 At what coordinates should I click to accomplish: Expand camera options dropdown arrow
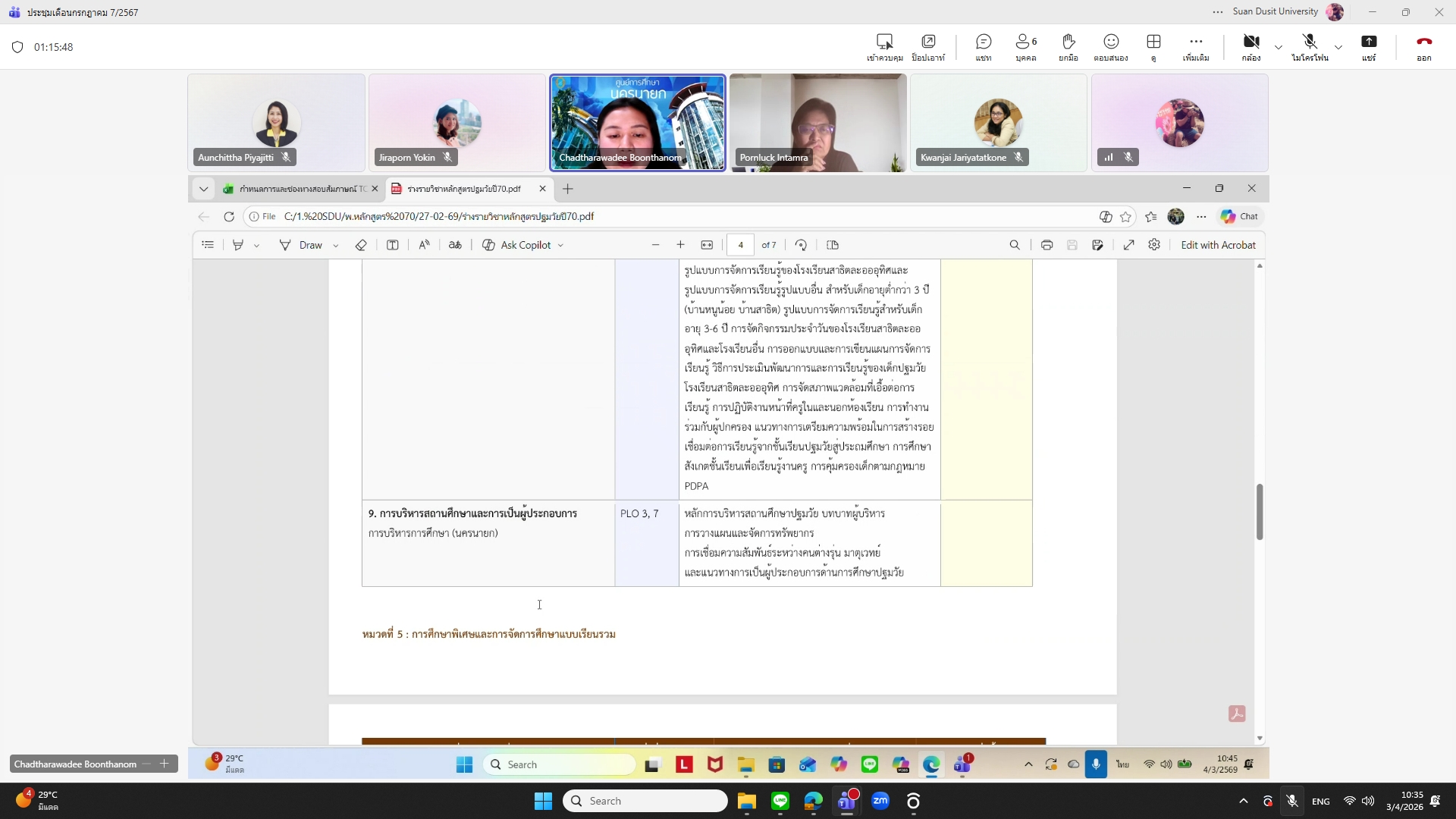pos(1279,47)
